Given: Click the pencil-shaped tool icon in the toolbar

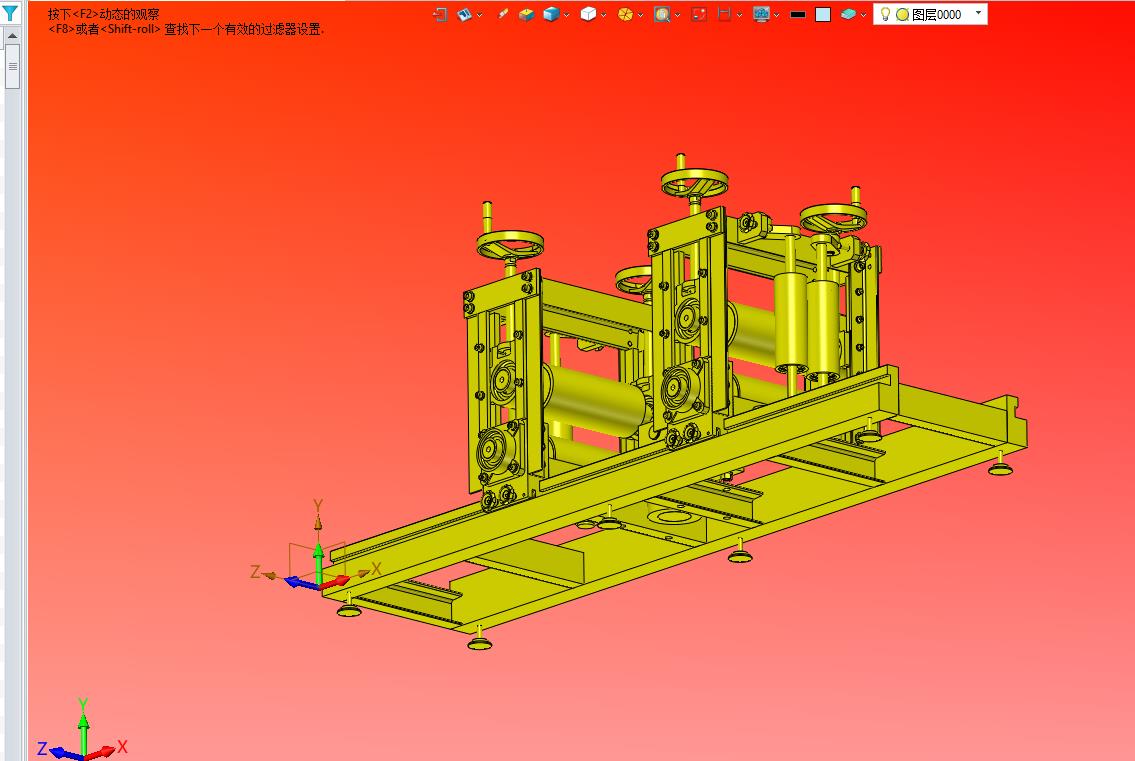Looking at the screenshot, I should (x=502, y=14).
